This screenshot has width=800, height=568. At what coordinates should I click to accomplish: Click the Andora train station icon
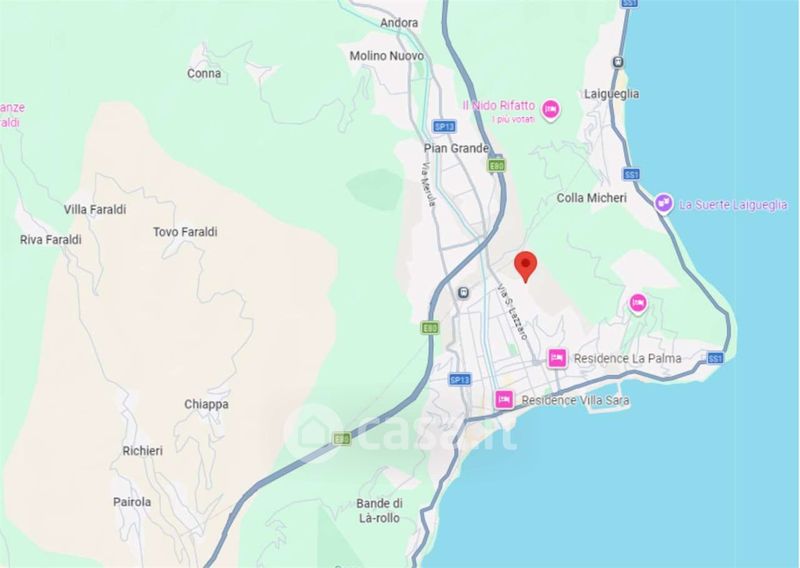(x=463, y=293)
